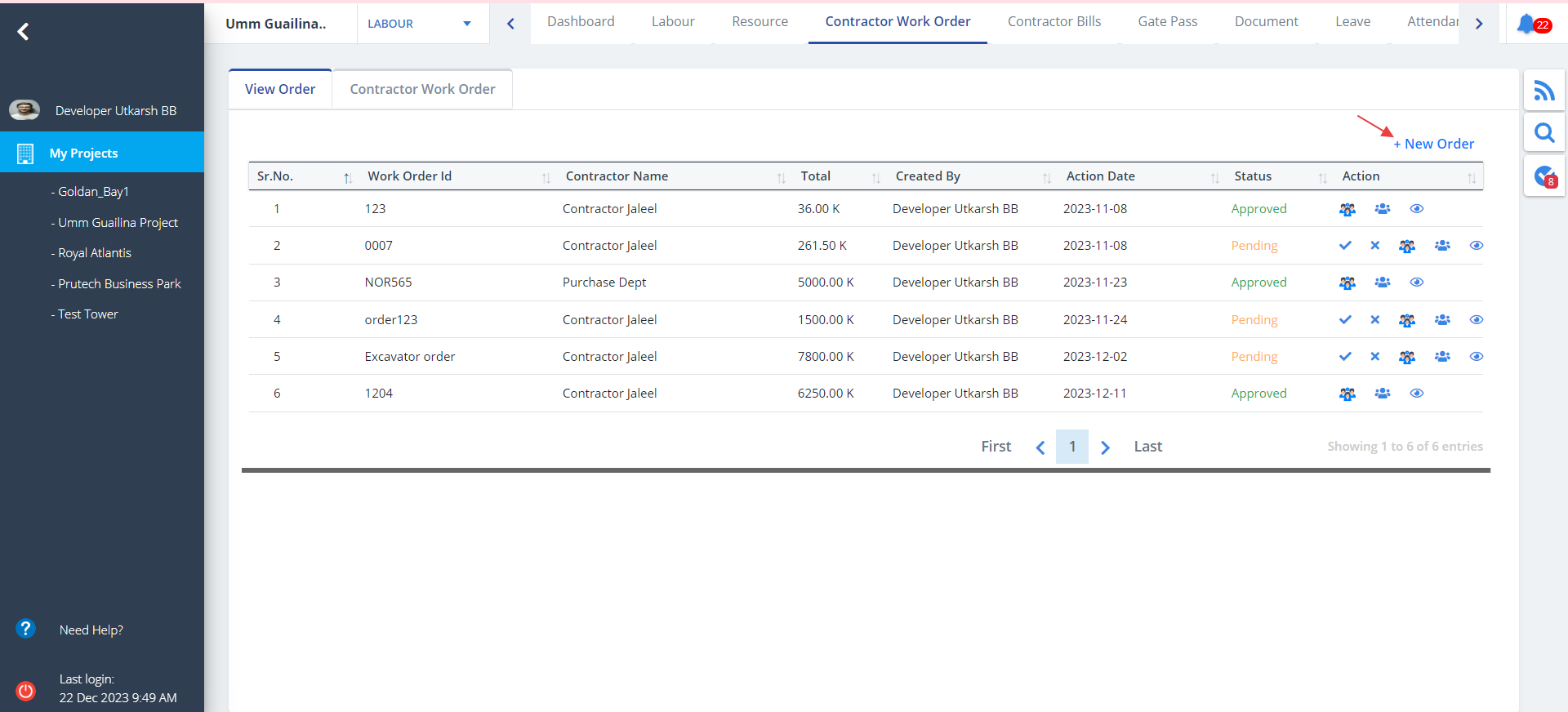Click the Need Help question mark icon
This screenshot has height=712, width=1568.
point(25,629)
